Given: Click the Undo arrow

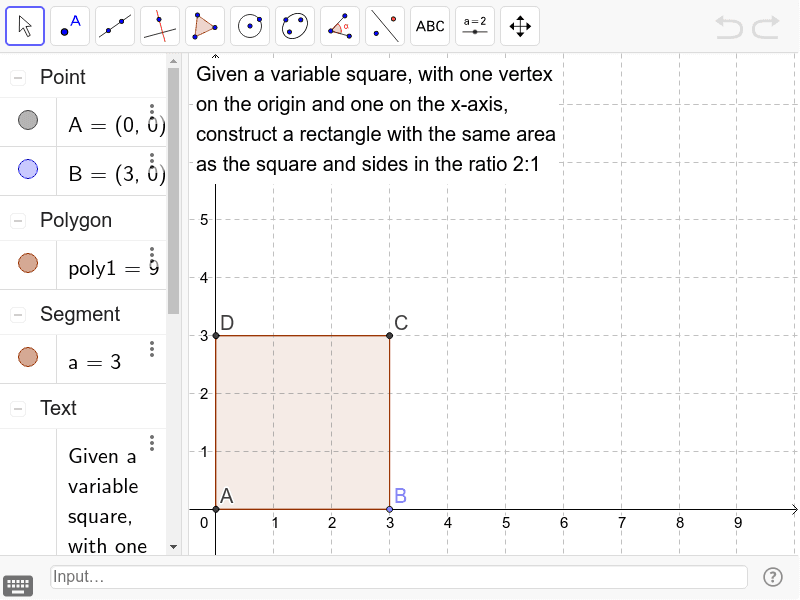Looking at the screenshot, I should [x=729, y=27].
